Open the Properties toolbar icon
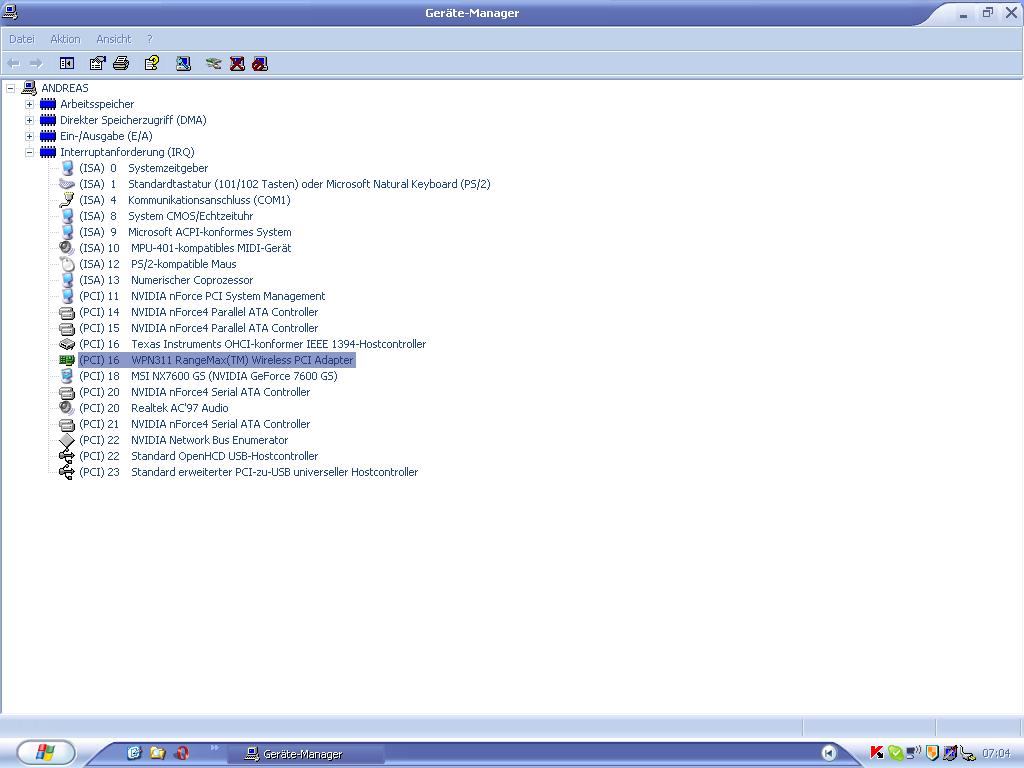 97,63
